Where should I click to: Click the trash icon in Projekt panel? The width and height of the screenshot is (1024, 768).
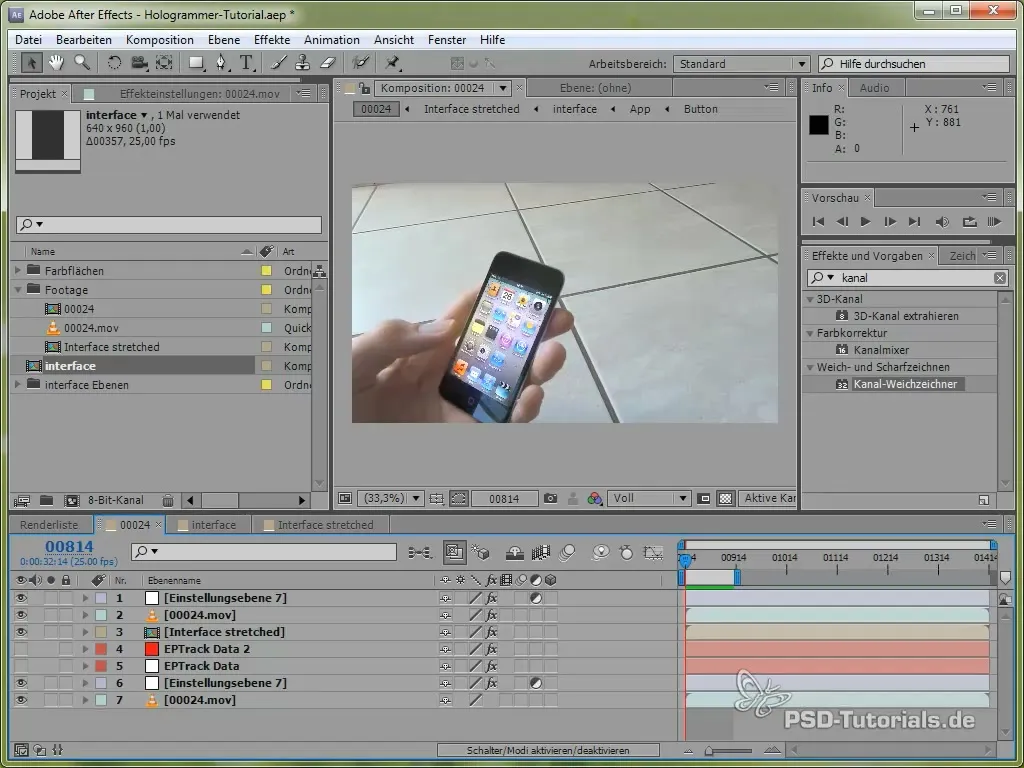(168, 500)
